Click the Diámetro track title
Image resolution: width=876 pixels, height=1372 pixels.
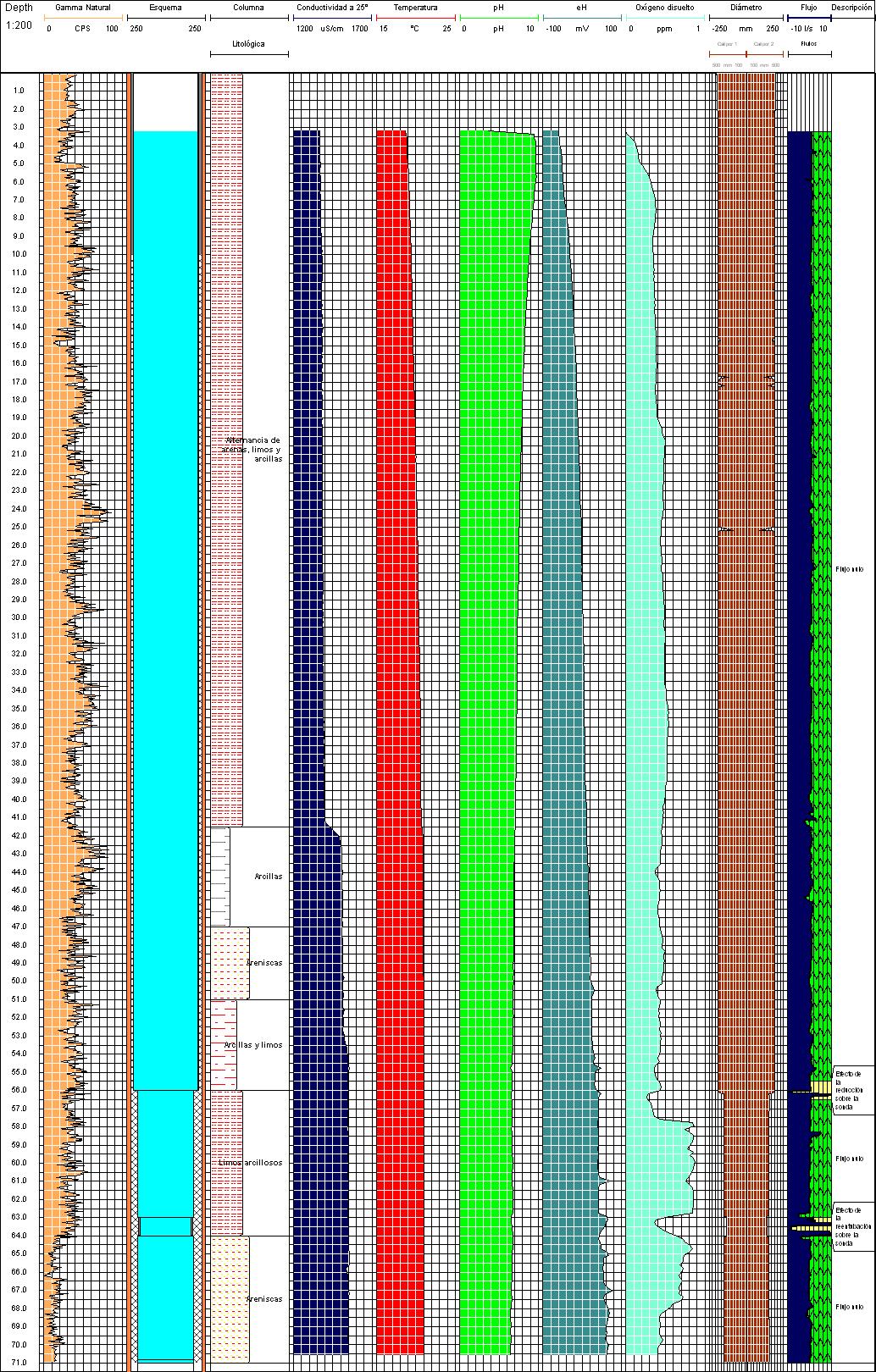coord(746,8)
